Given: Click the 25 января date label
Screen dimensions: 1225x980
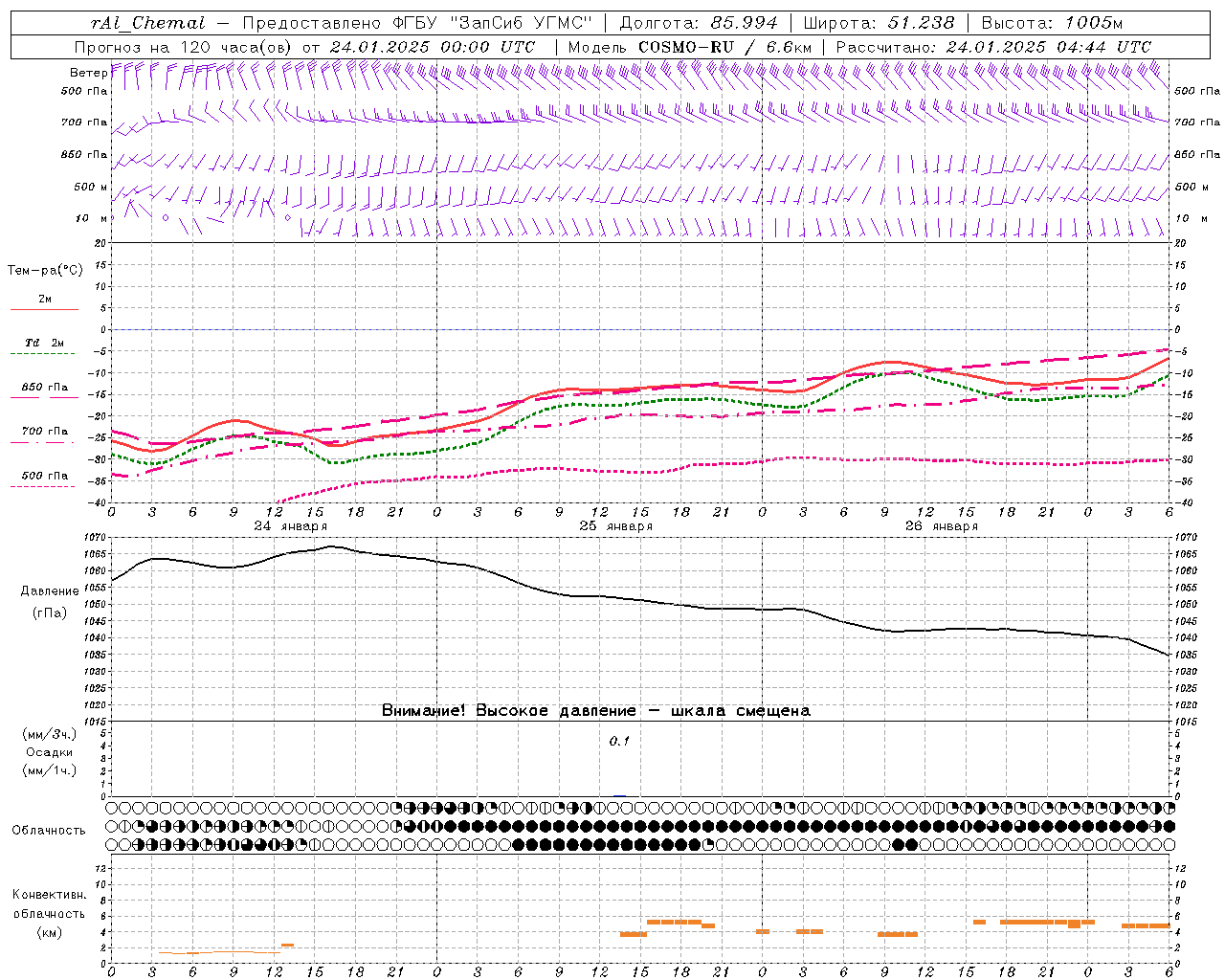Looking at the screenshot, I should (x=615, y=526).
